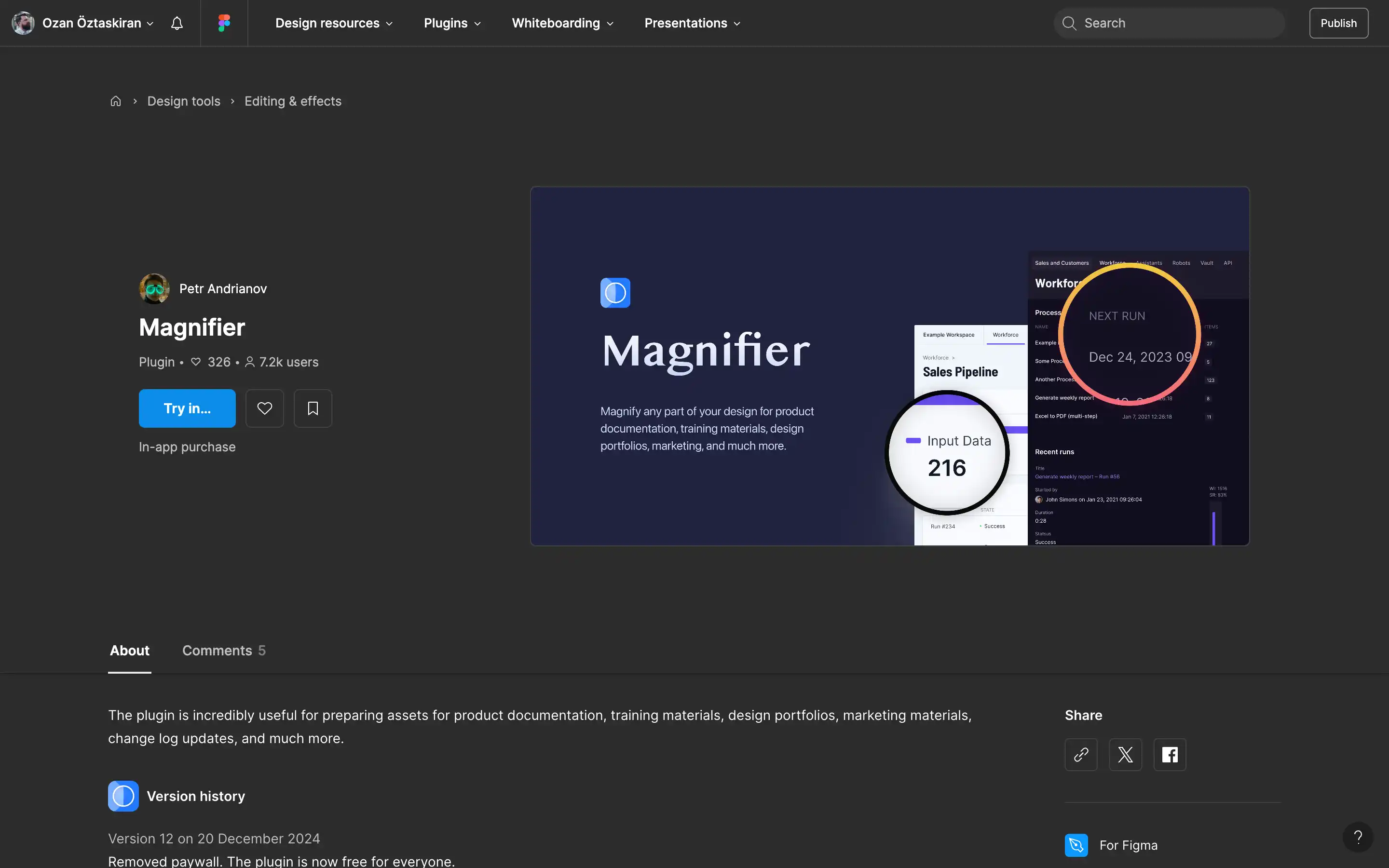
Task: Click the Magnifier cover preview image
Action: [x=890, y=366]
